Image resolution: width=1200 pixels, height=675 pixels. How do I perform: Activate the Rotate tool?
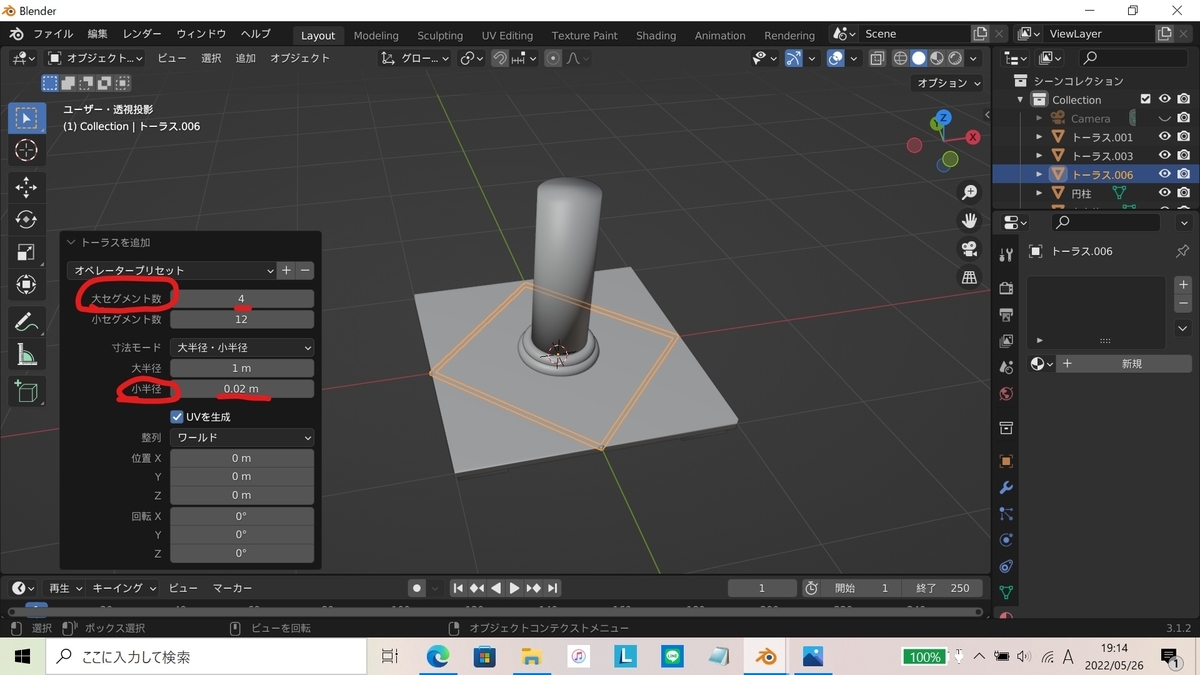26,219
